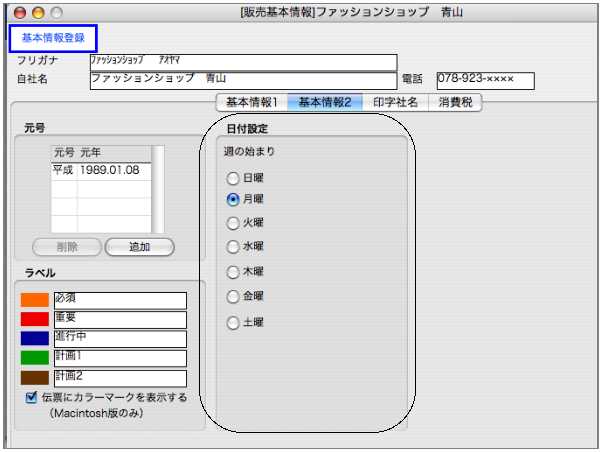605x452 pixels.
Task: Click the 削除 button
Action: [68, 246]
